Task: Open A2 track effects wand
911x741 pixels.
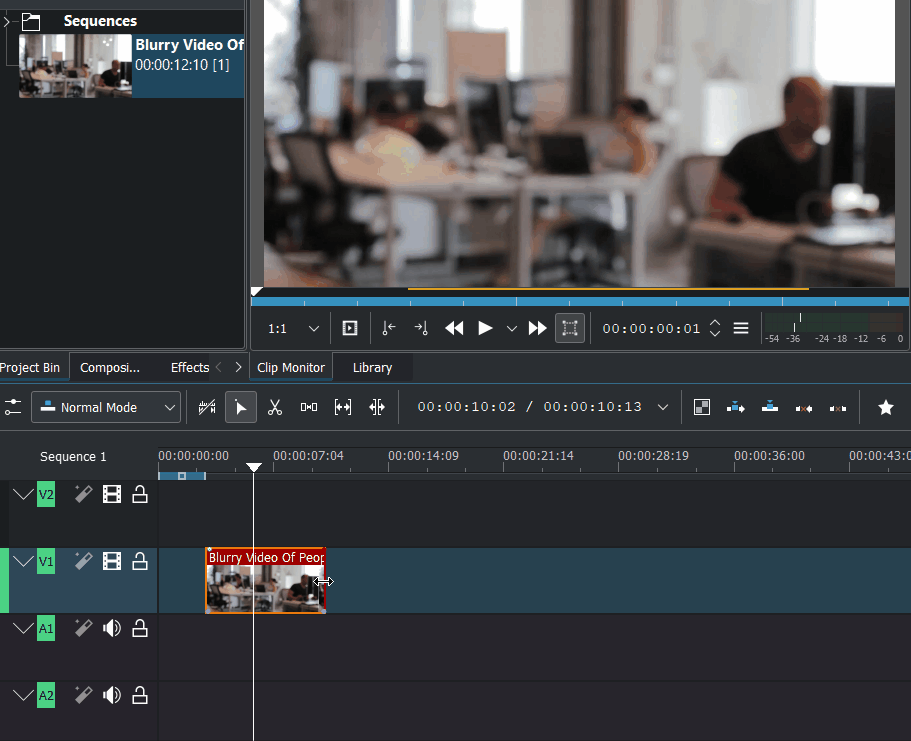Action: click(83, 695)
